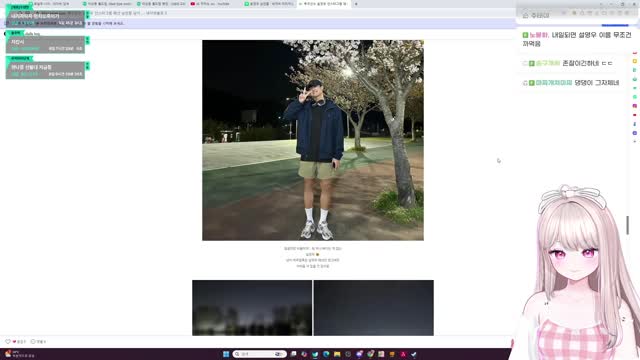The width and height of the screenshot is (640, 360).
Task: Open File Explorer from the taskbar
Action: tap(337, 354)
